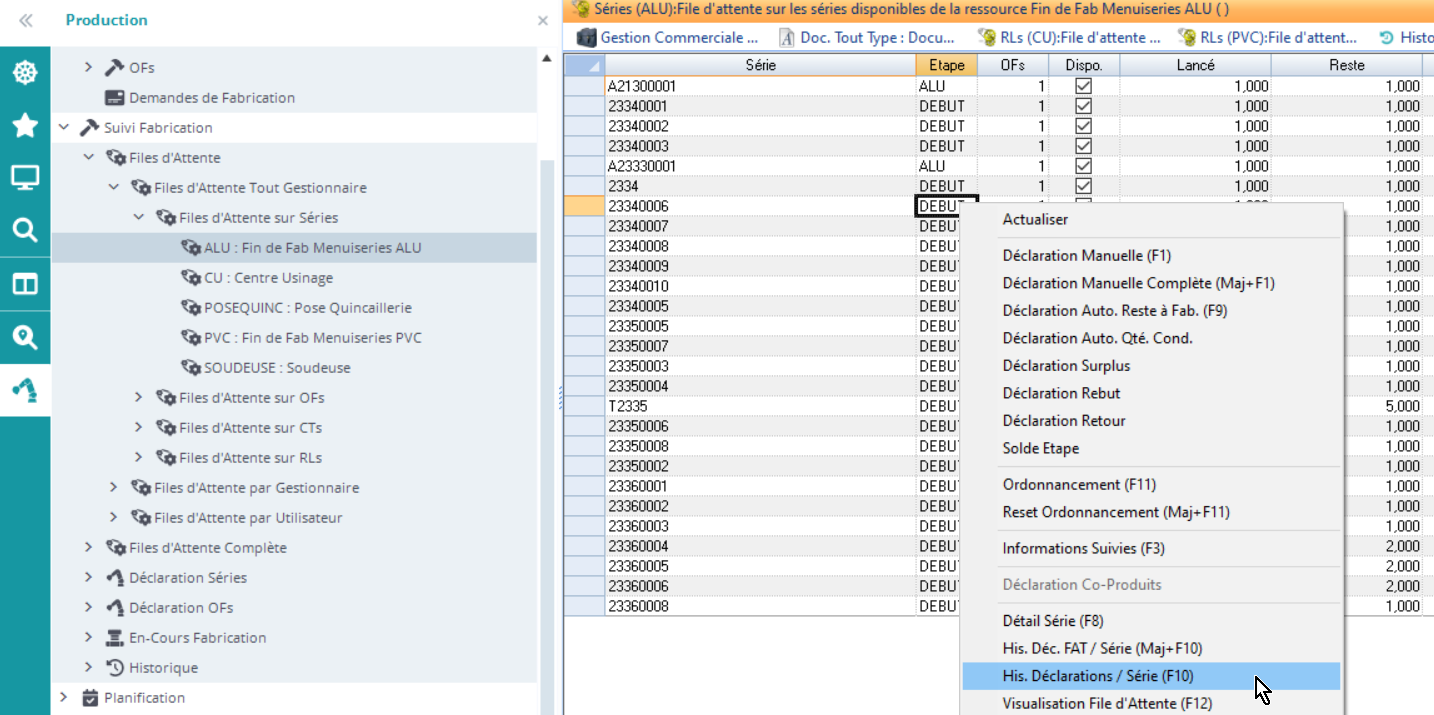Sort the grid by Série column header
This screenshot has height=715, width=1434.
[x=760, y=65]
